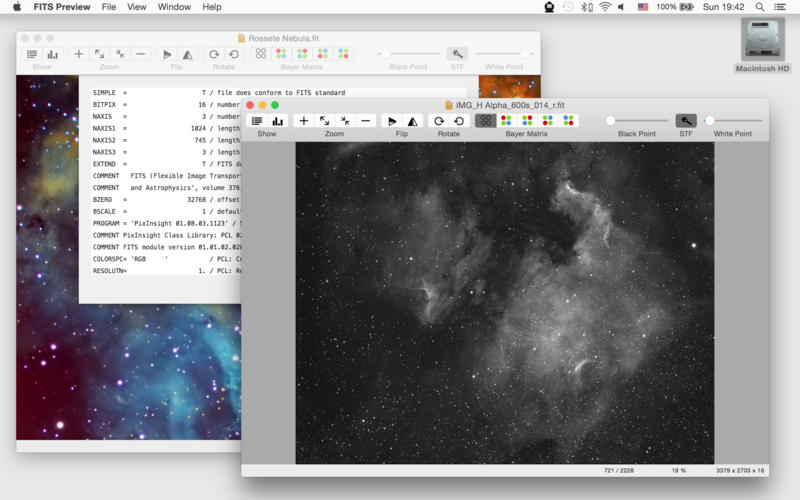Viewport: 800px width, 500px height.
Task: Open Notification Center in menu bar
Action: click(780, 7)
